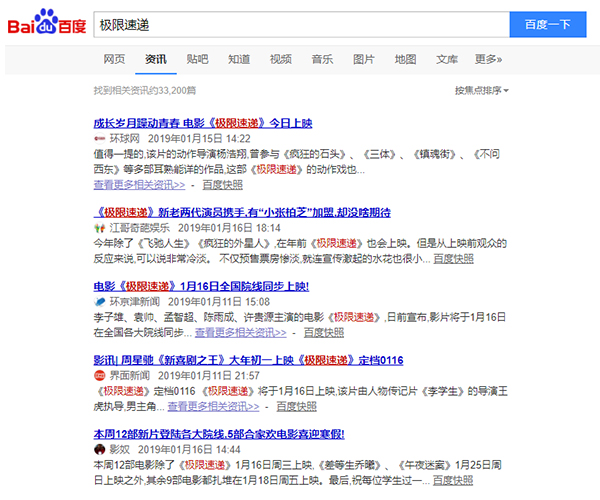
Task: Click 查看更多相关资讯 under the first result
Action: click(139, 185)
